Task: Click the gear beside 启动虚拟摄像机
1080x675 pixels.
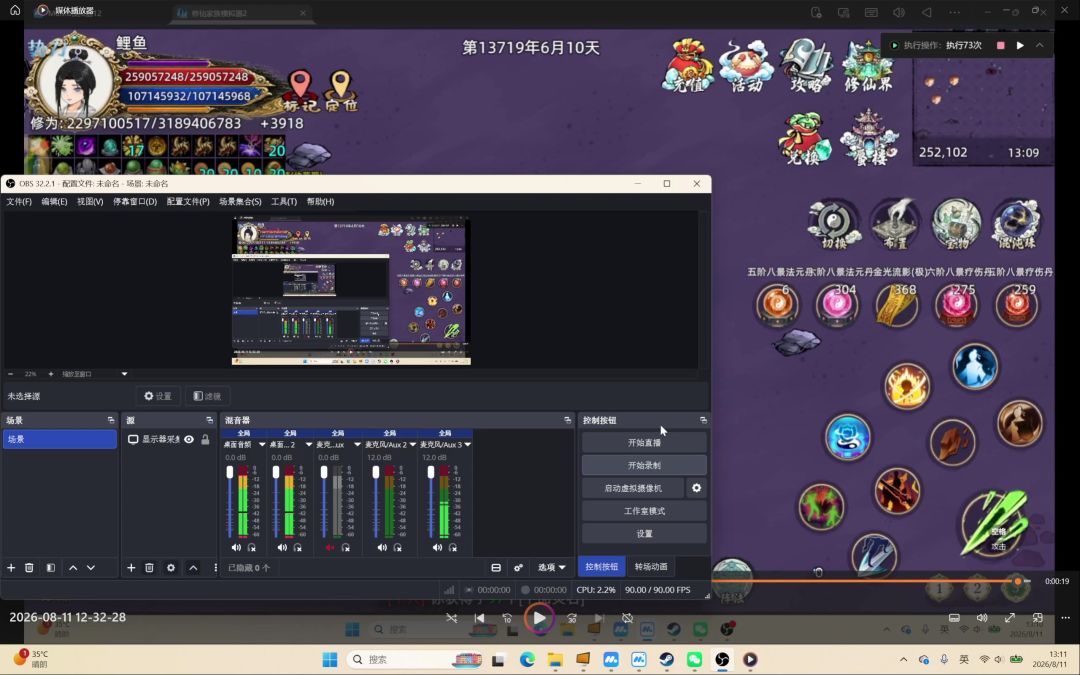Action: click(696, 488)
